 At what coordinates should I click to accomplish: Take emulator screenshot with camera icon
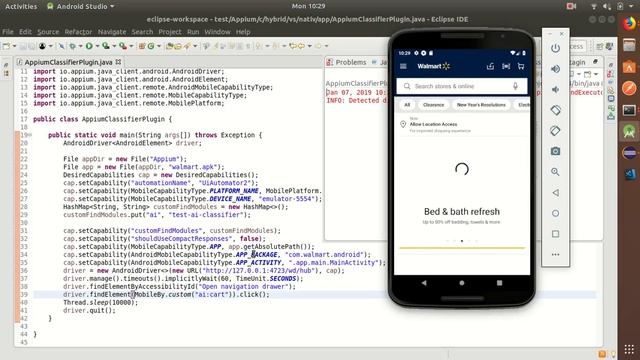[x=555, y=151]
